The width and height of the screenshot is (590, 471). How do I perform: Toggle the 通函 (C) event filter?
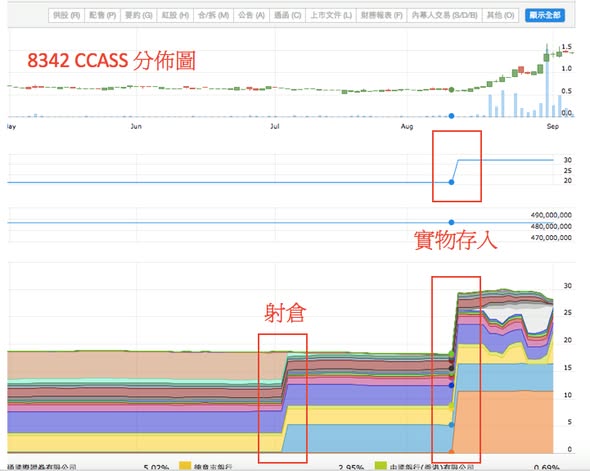tap(287, 15)
